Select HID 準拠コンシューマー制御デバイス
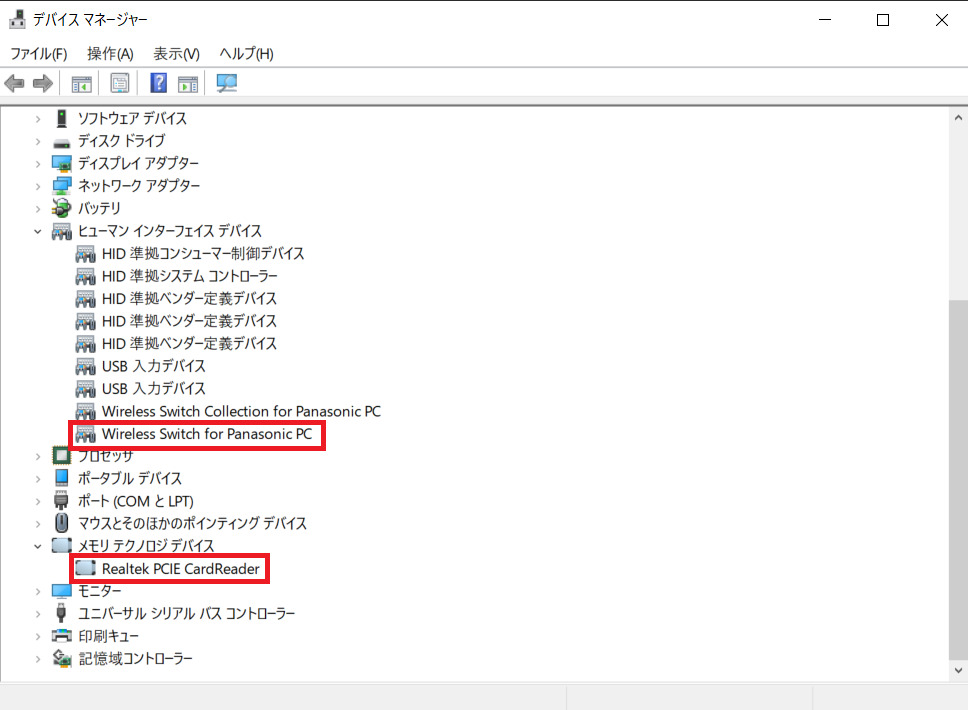Viewport: 968px width, 710px height. click(203, 254)
